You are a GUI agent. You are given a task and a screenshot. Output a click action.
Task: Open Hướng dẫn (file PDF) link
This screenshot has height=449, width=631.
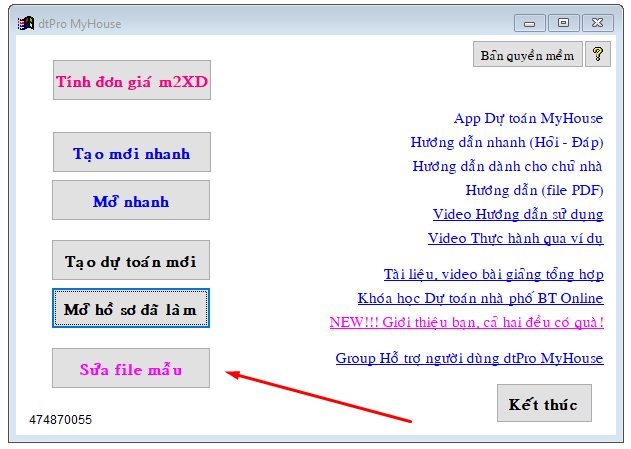click(x=534, y=190)
